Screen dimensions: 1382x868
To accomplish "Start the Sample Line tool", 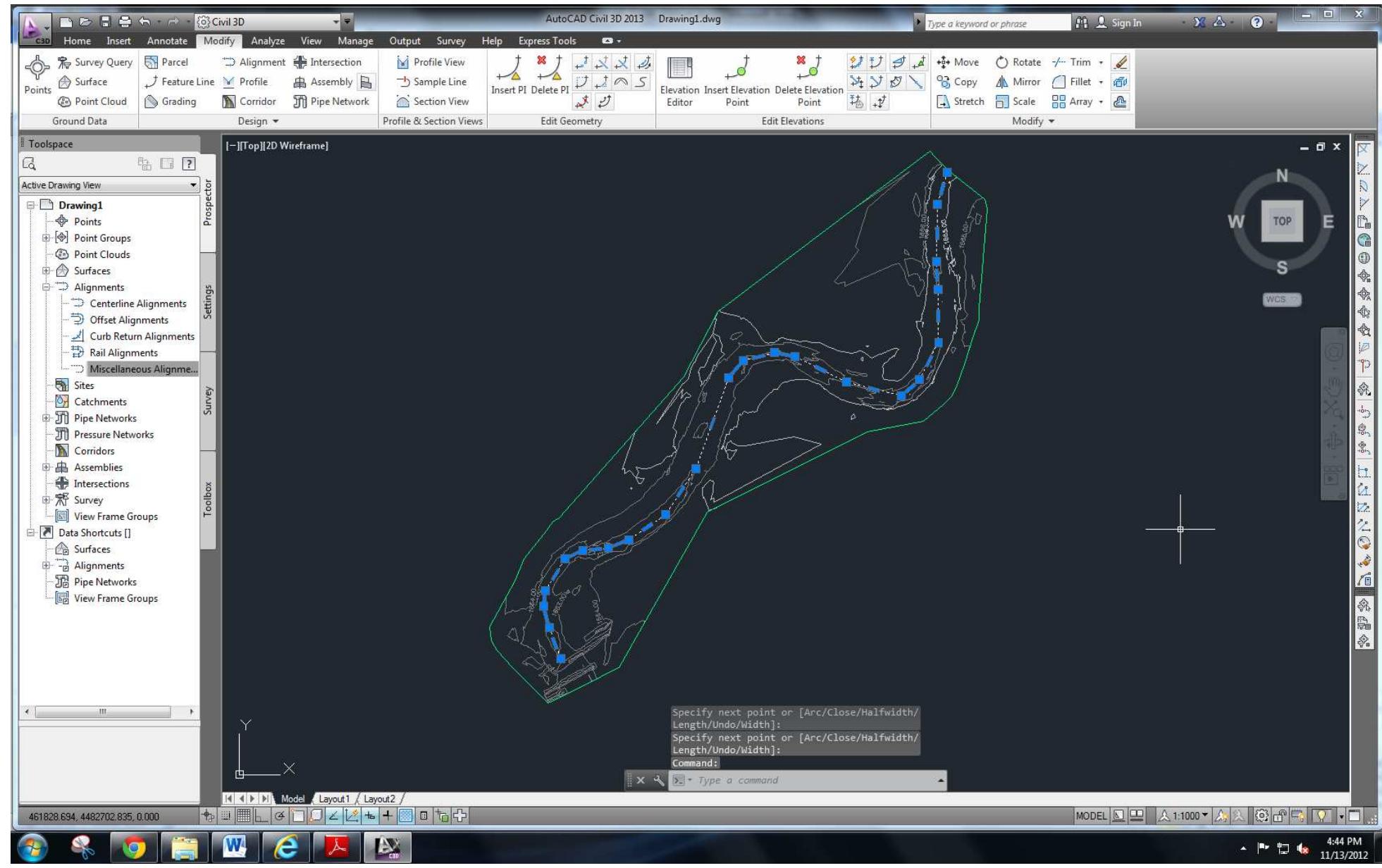I will tap(431, 82).
